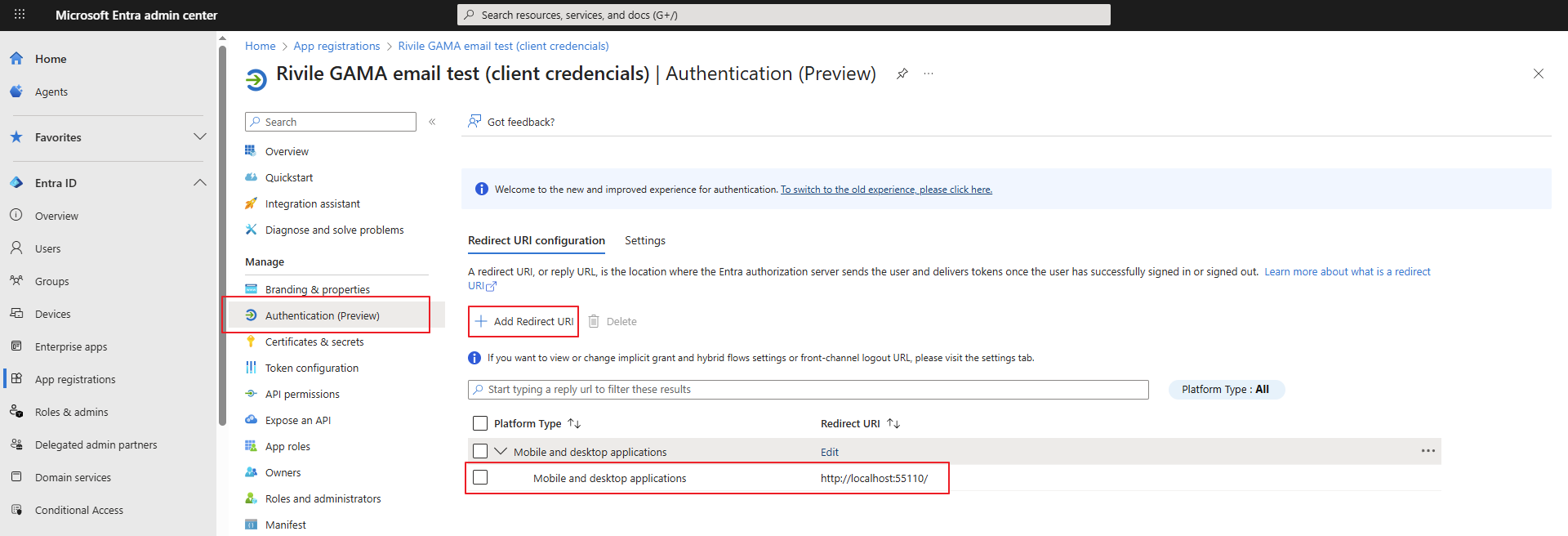The image size is (1568, 536).
Task: Click the Devices icon in sidebar
Action: (x=16, y=313)
